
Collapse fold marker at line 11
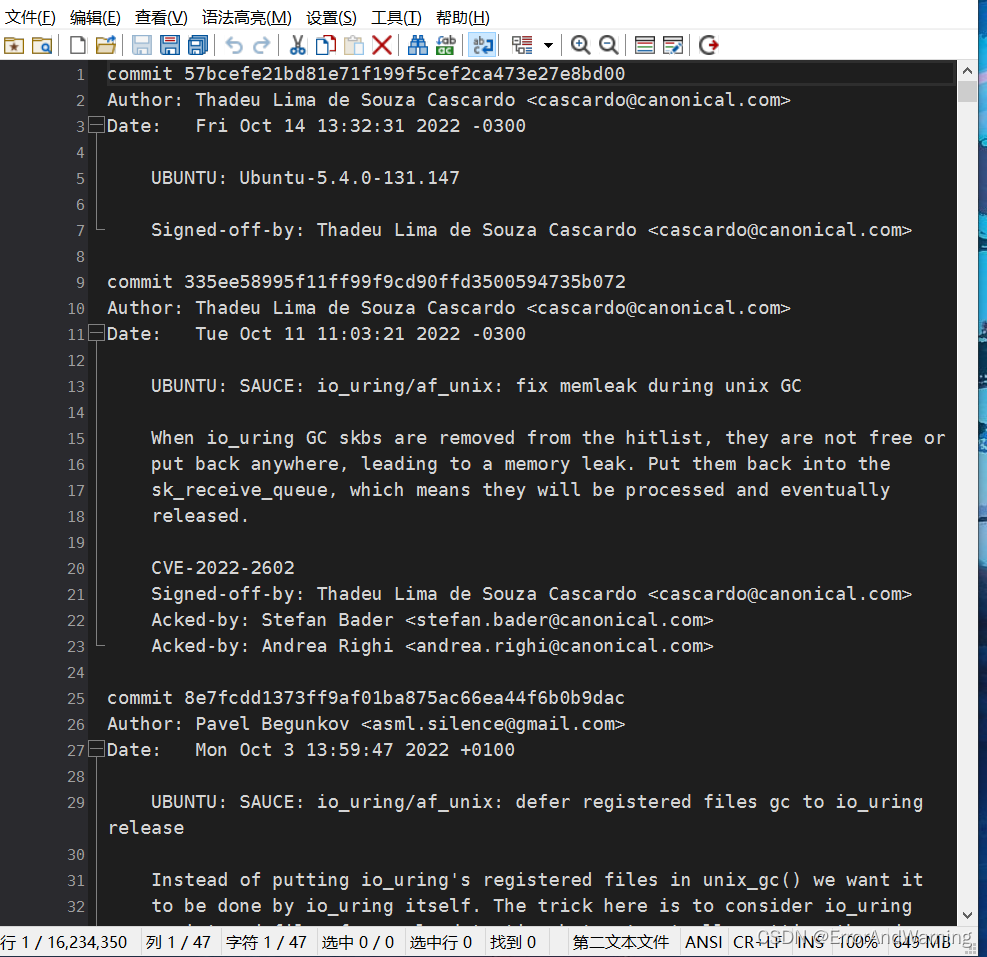point(96,332)
